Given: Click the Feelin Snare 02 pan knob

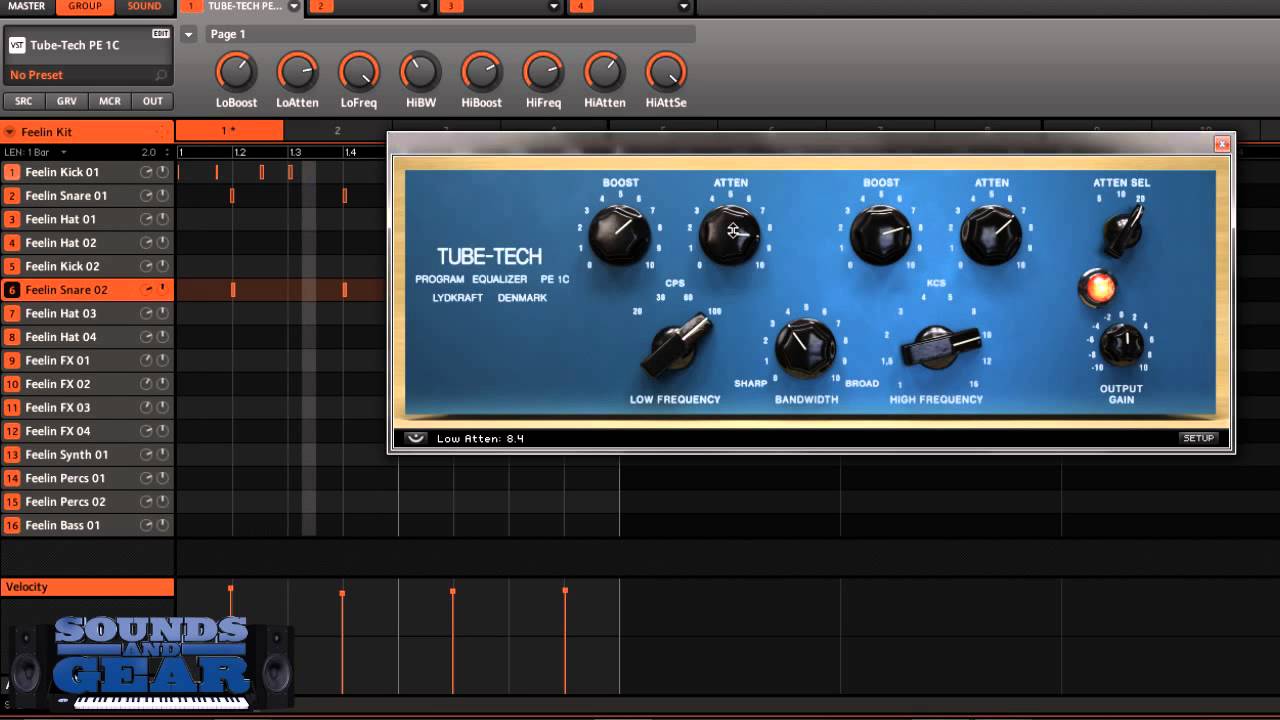Looking at the screenshot, I should point(162,290).
